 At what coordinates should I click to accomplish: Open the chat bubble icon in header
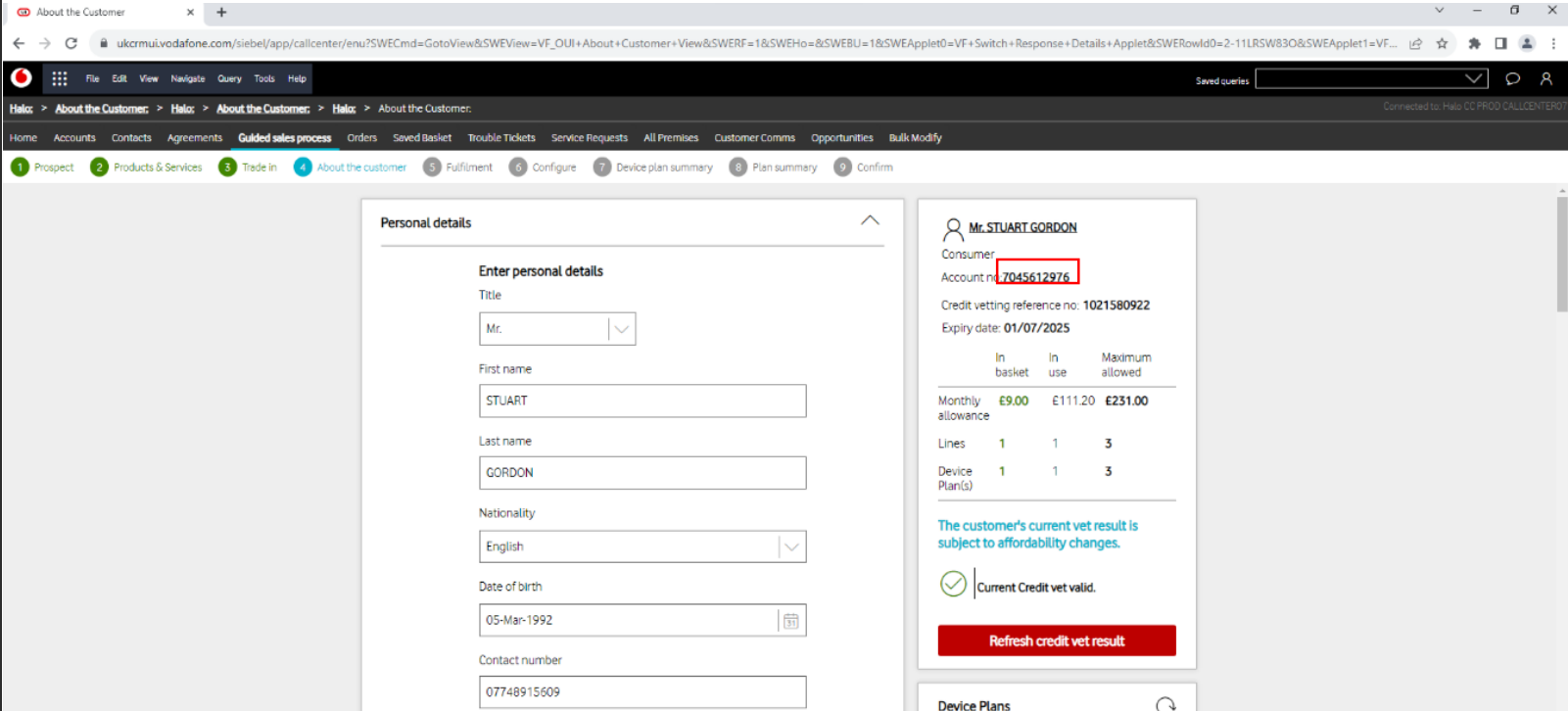tap(1512, 78)
